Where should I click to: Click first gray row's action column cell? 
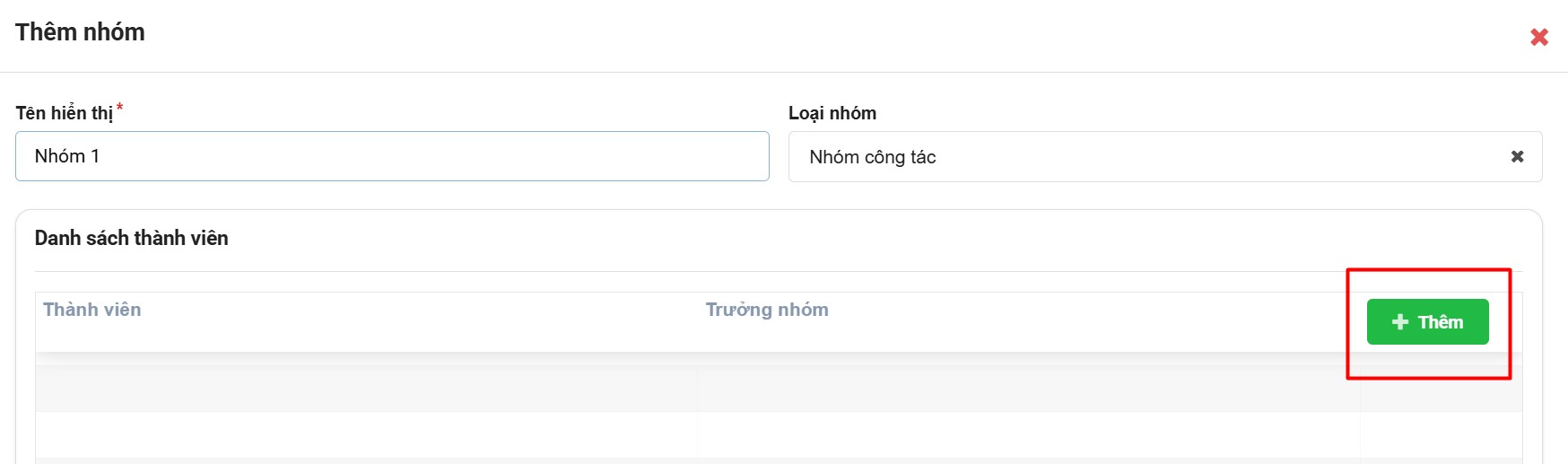click(1441, 389)
